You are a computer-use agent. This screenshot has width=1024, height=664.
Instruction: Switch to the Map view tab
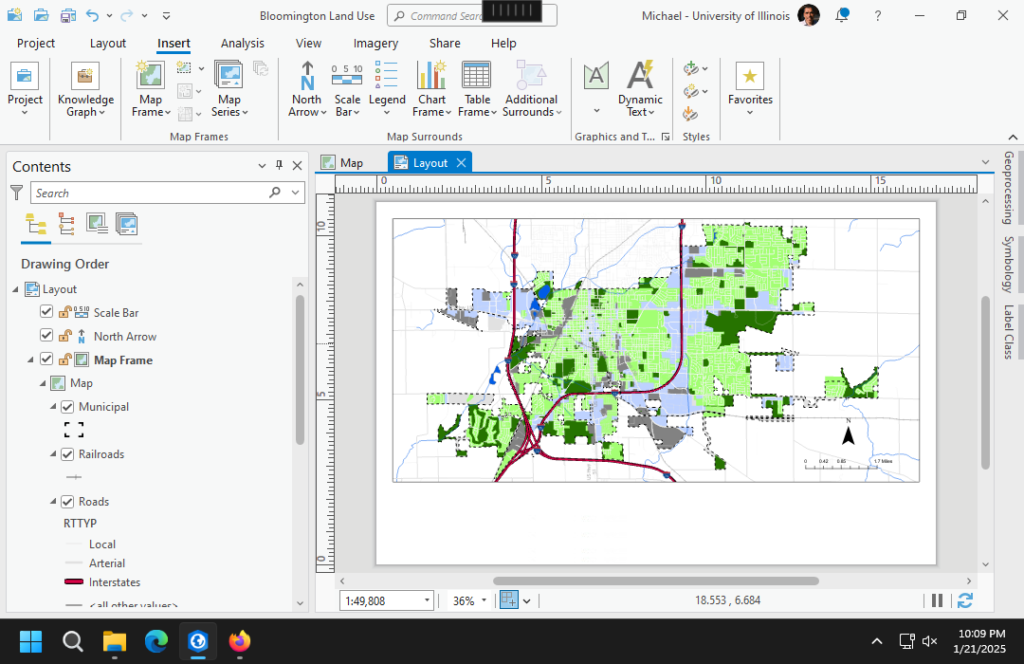coord(343,163)
